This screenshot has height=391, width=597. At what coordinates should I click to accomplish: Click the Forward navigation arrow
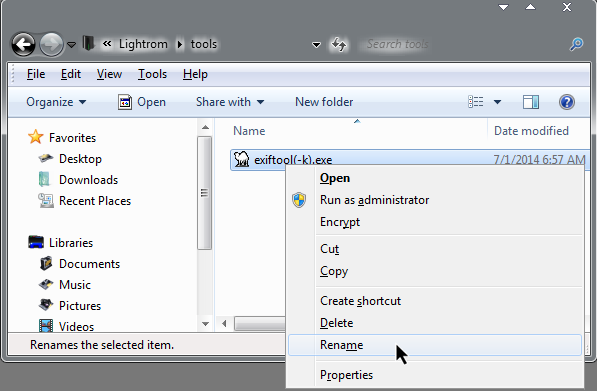(51, 45)
